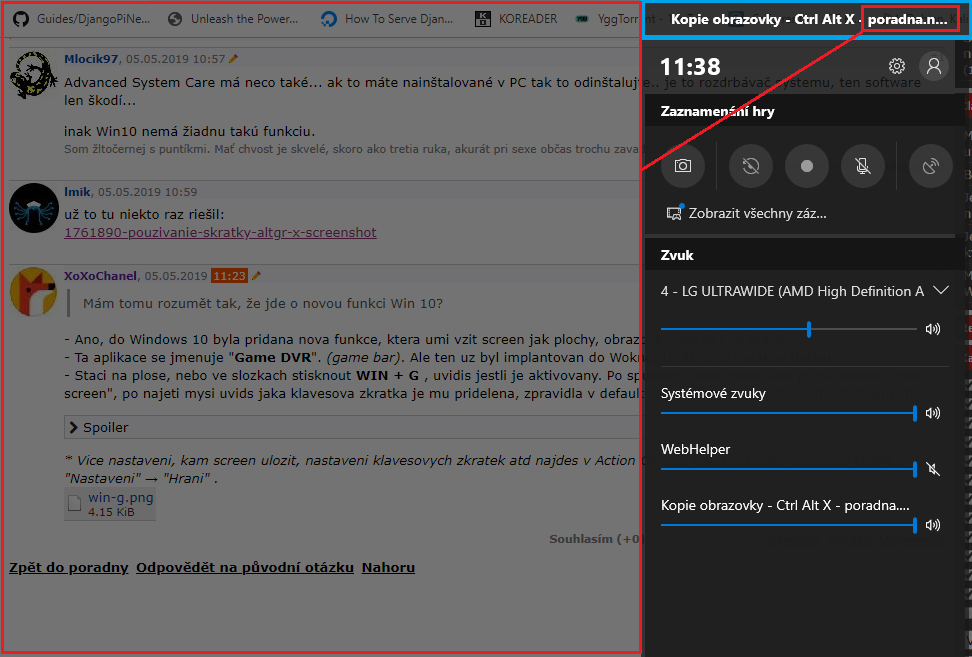972x657 pixels.
Task: Click Souhlasím agree link
Action: coord(581,539)
